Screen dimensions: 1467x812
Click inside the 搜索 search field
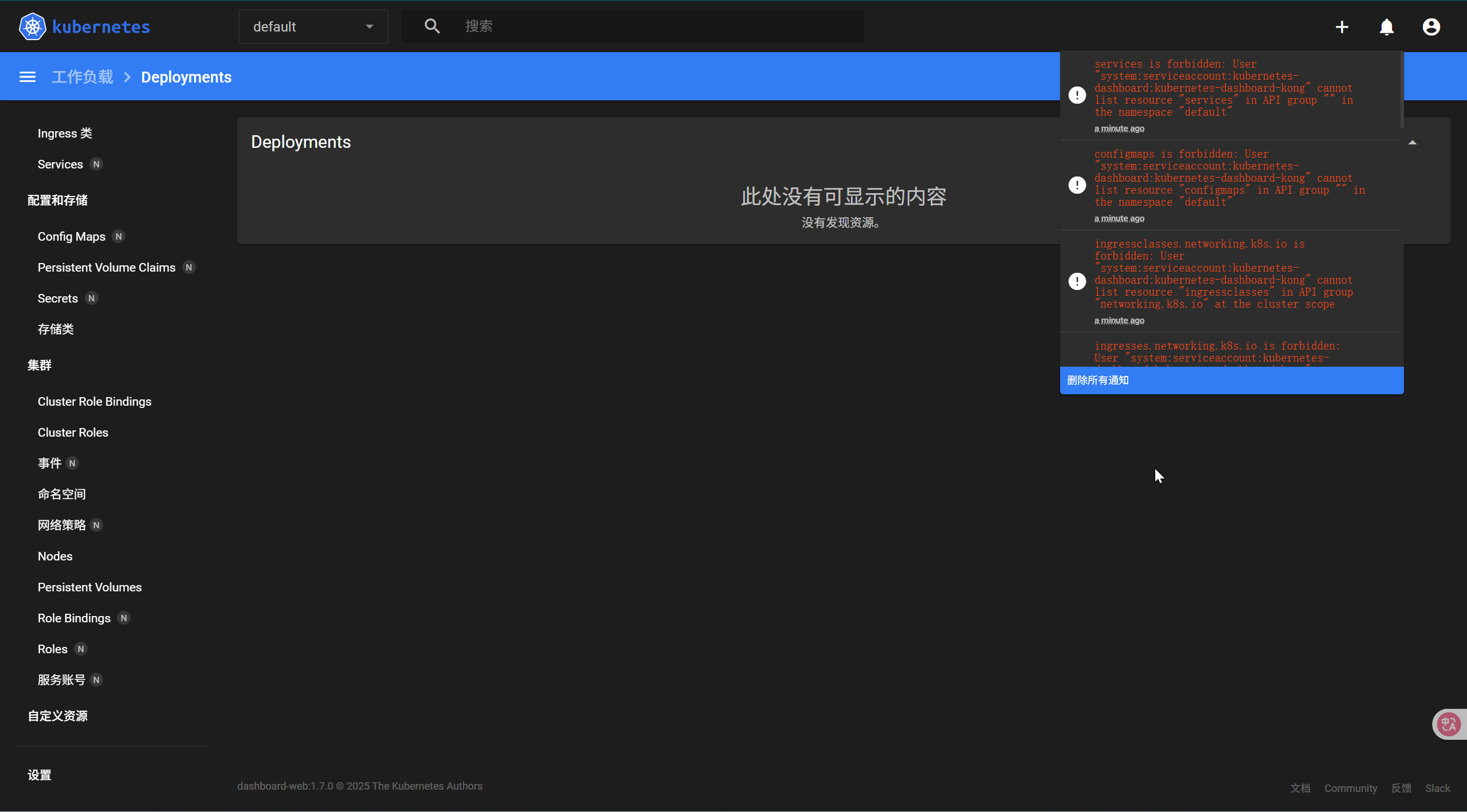click(630, 26)
